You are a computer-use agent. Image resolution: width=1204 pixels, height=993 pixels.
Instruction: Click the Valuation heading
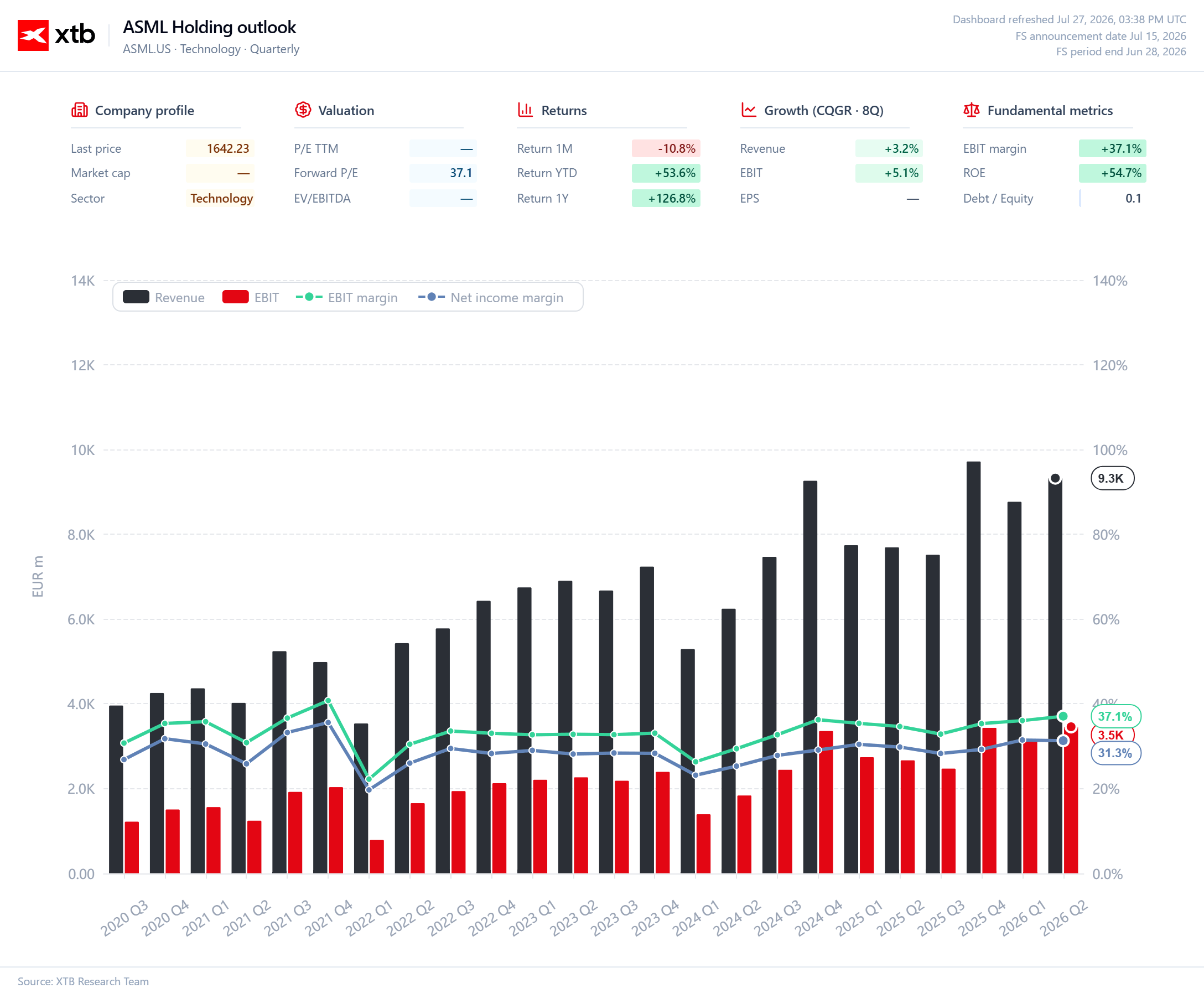[x=346, y=110]
